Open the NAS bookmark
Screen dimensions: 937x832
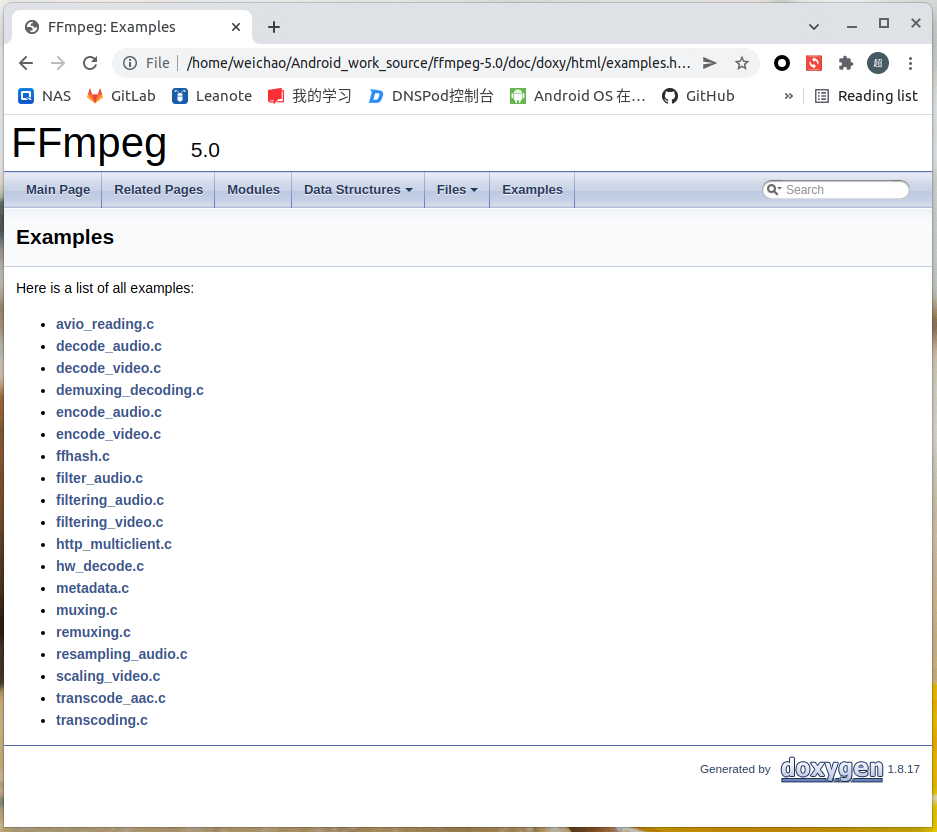43,96
